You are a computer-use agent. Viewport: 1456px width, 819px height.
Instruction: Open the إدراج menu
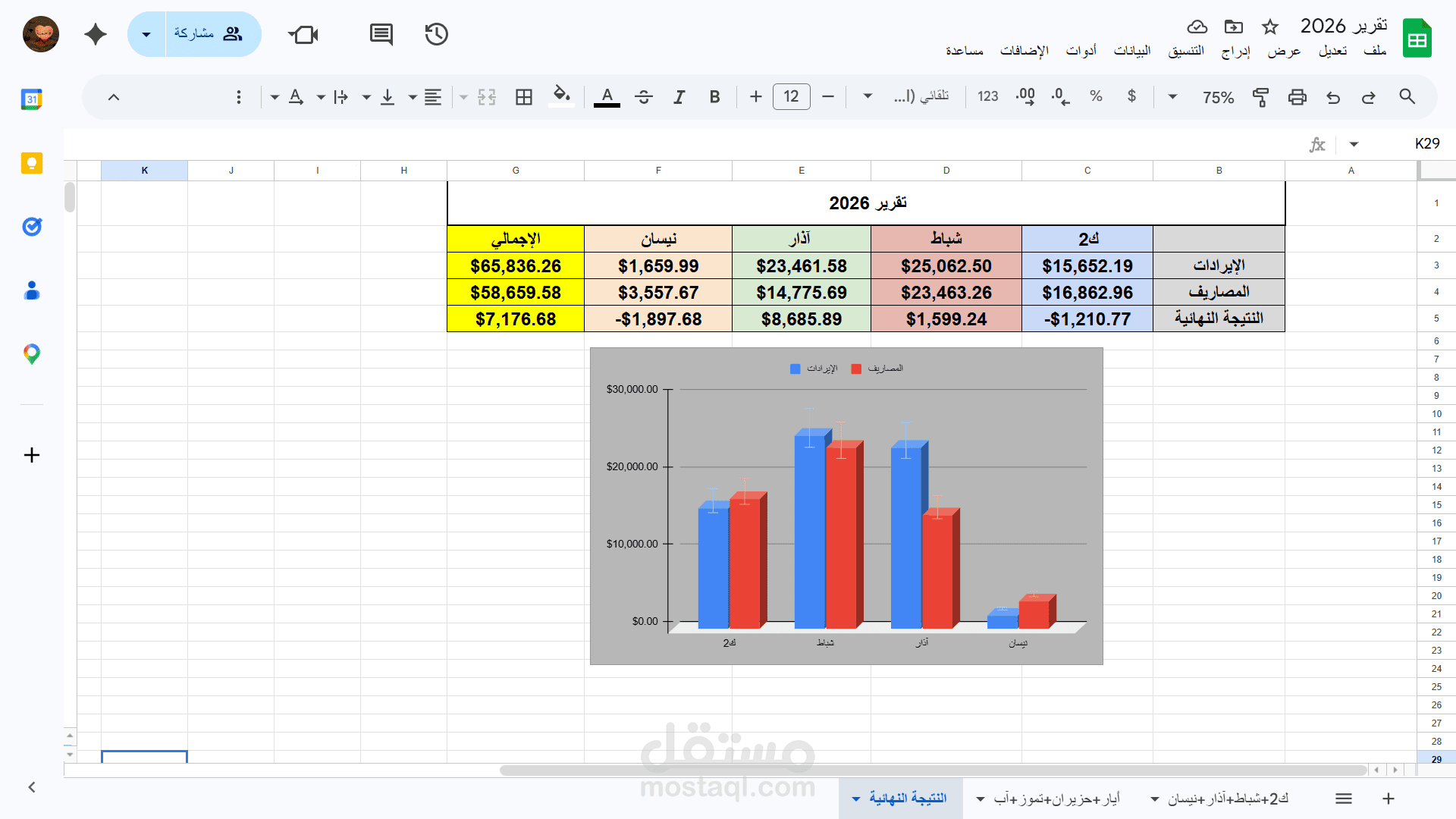[1235, 51]
